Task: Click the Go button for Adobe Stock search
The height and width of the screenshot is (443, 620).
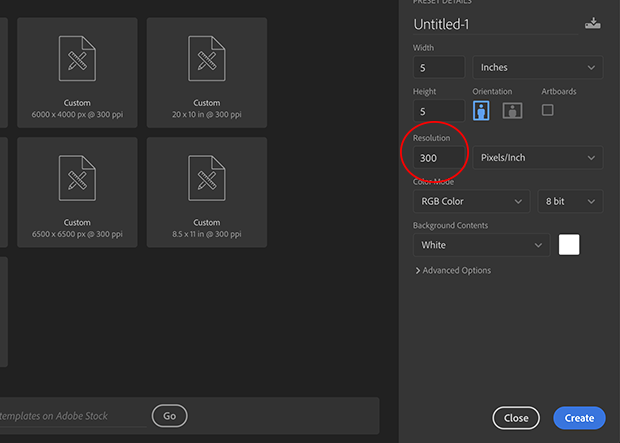Action: tap(170, 416)
